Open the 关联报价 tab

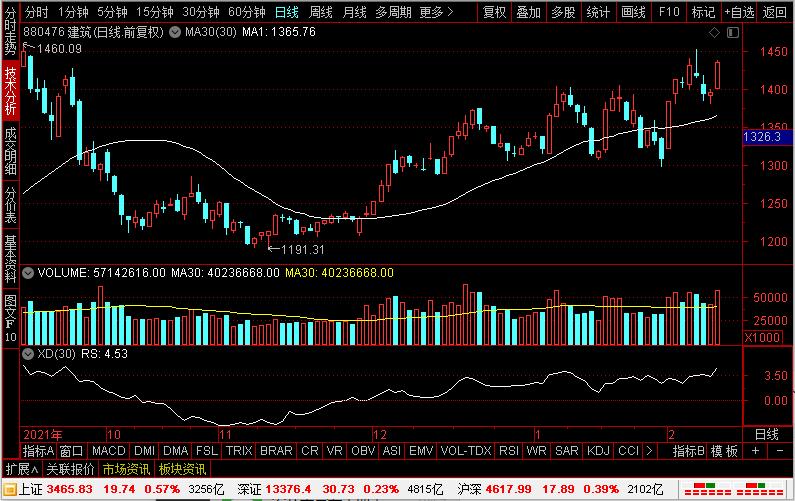70,469
